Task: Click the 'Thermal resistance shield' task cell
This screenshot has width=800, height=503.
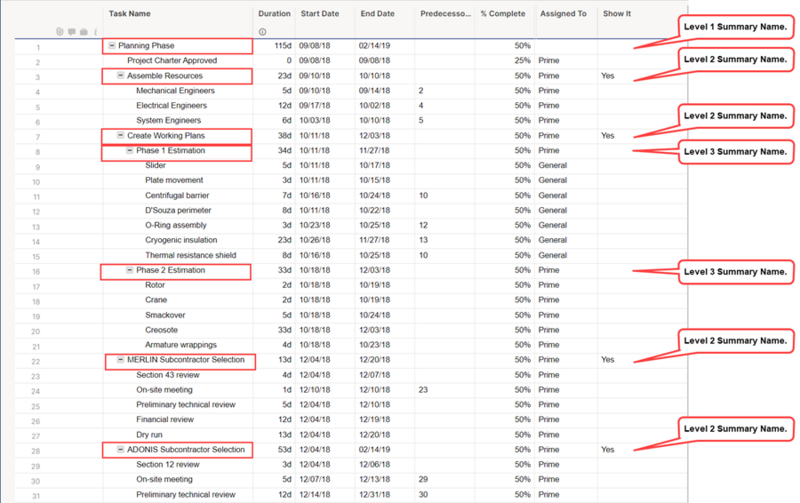Action: (190, 255)
